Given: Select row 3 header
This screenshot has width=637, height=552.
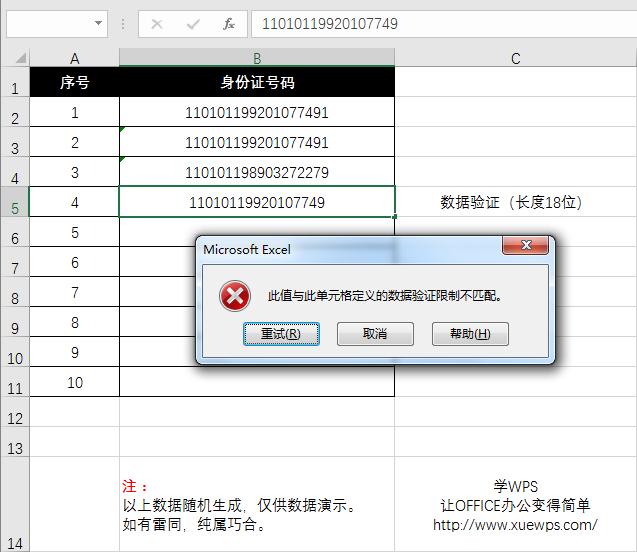Looking at the screenshot, I should 15,142.
